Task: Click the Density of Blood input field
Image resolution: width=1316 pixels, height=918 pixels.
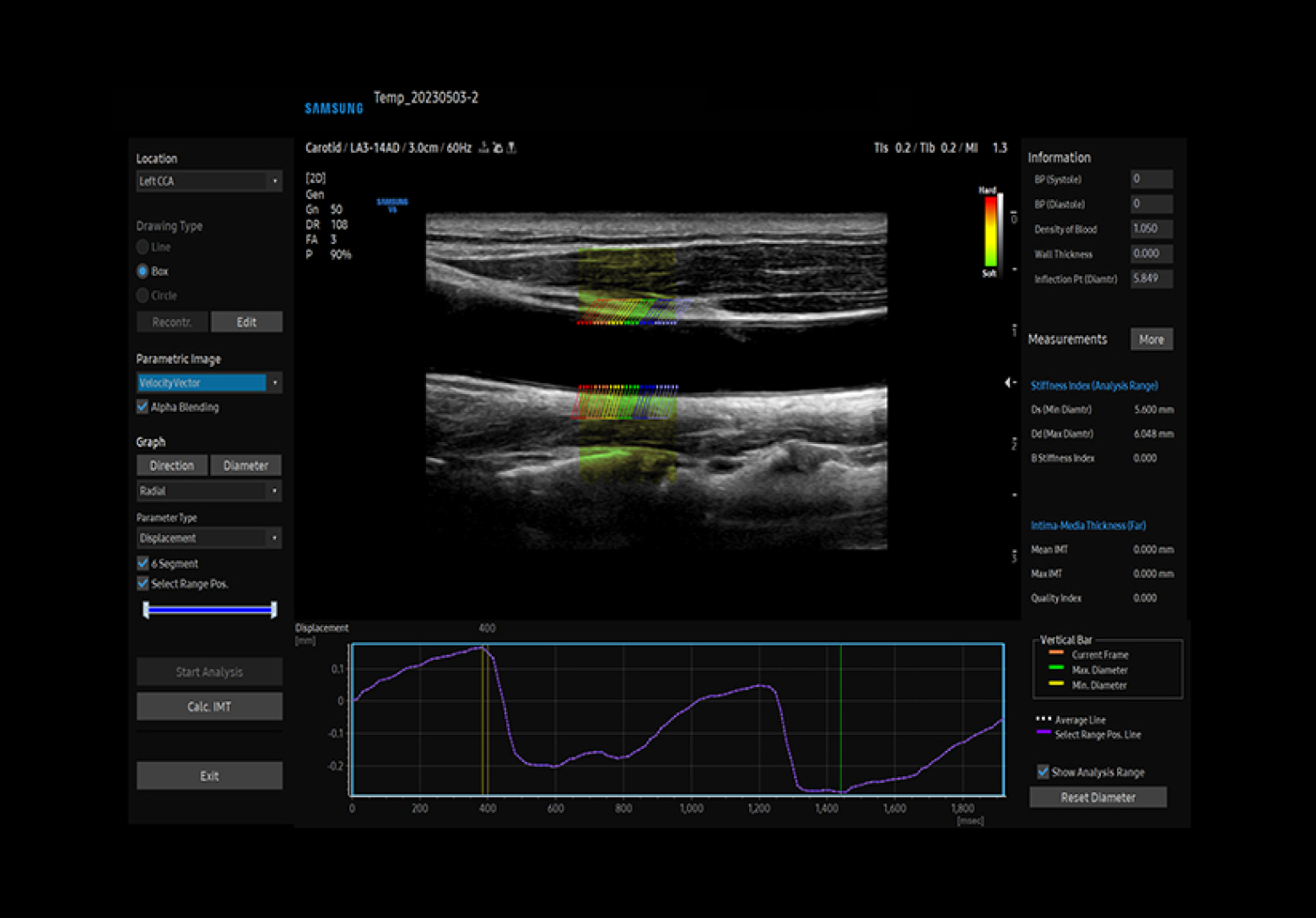Action: [1151, 229]
